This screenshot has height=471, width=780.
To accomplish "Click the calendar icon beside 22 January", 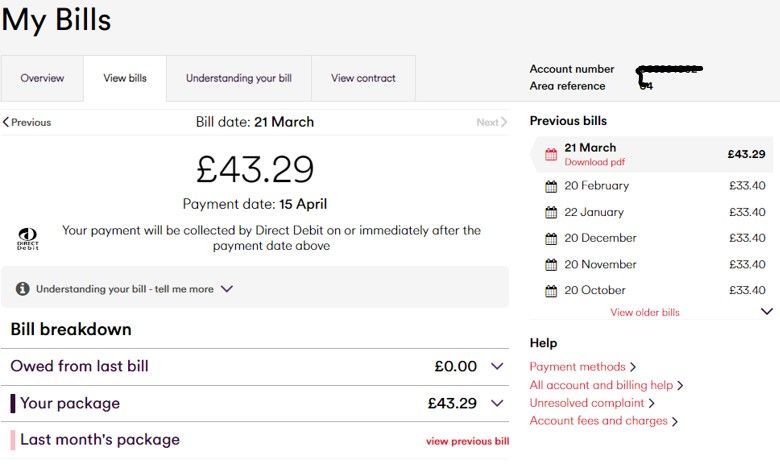I will click(x=551, y=212).
